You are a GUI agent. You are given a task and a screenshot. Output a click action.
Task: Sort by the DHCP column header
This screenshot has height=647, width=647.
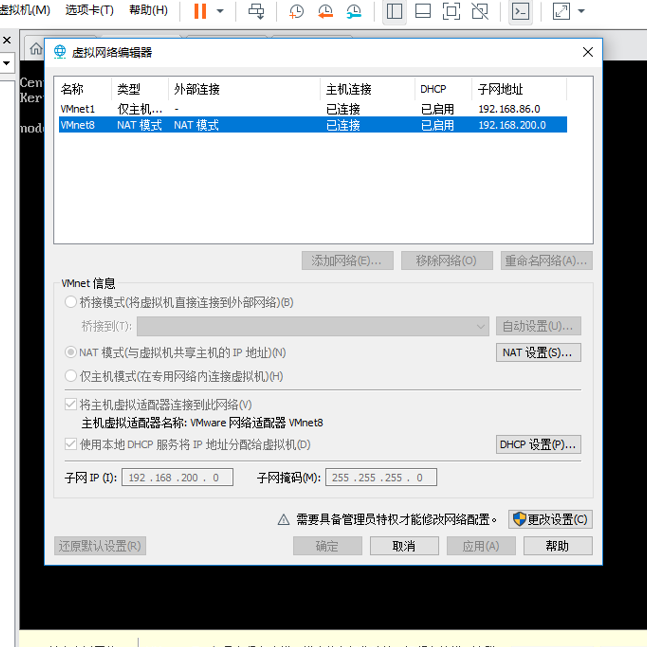point(443,89)
